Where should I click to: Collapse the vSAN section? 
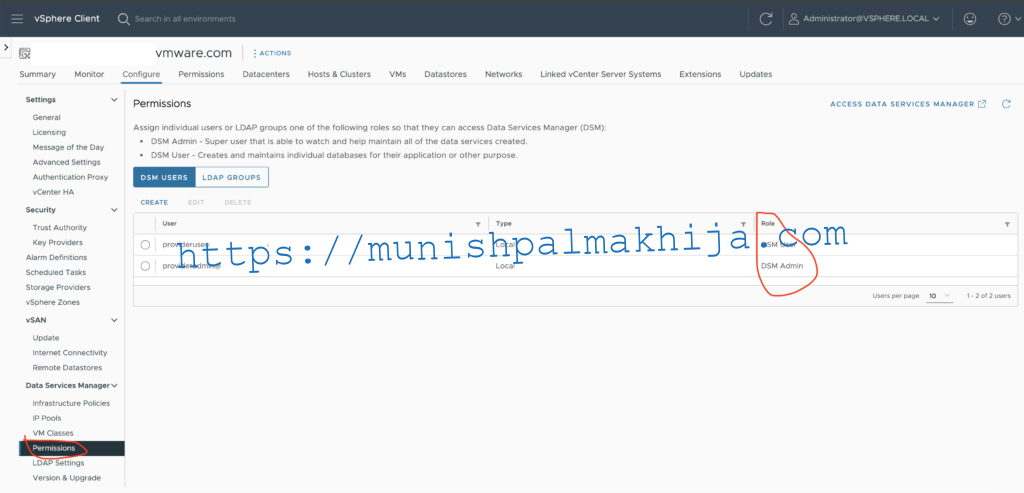[114, 321]
